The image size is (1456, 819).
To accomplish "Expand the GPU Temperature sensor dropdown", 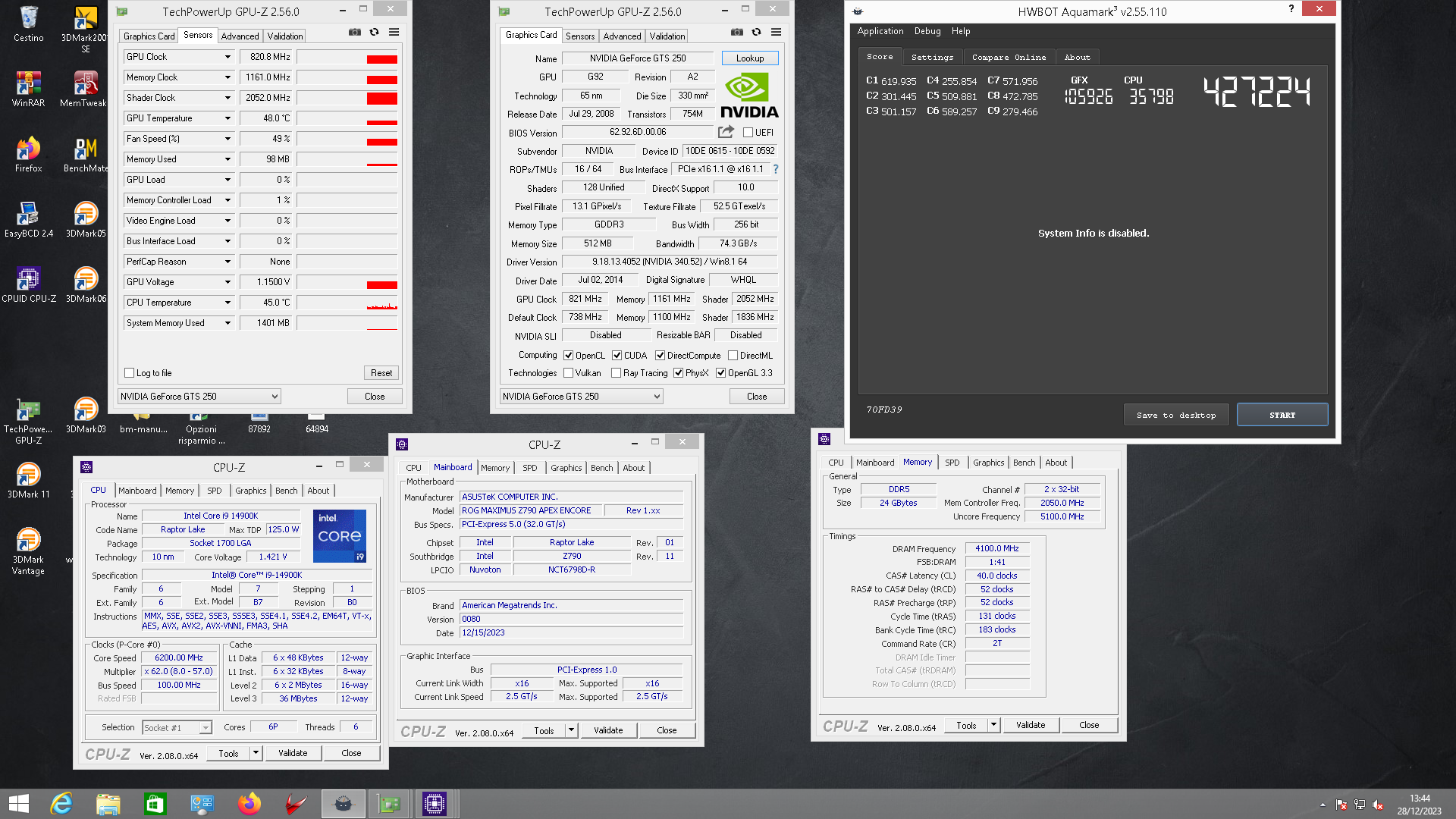I will [227, 118].
